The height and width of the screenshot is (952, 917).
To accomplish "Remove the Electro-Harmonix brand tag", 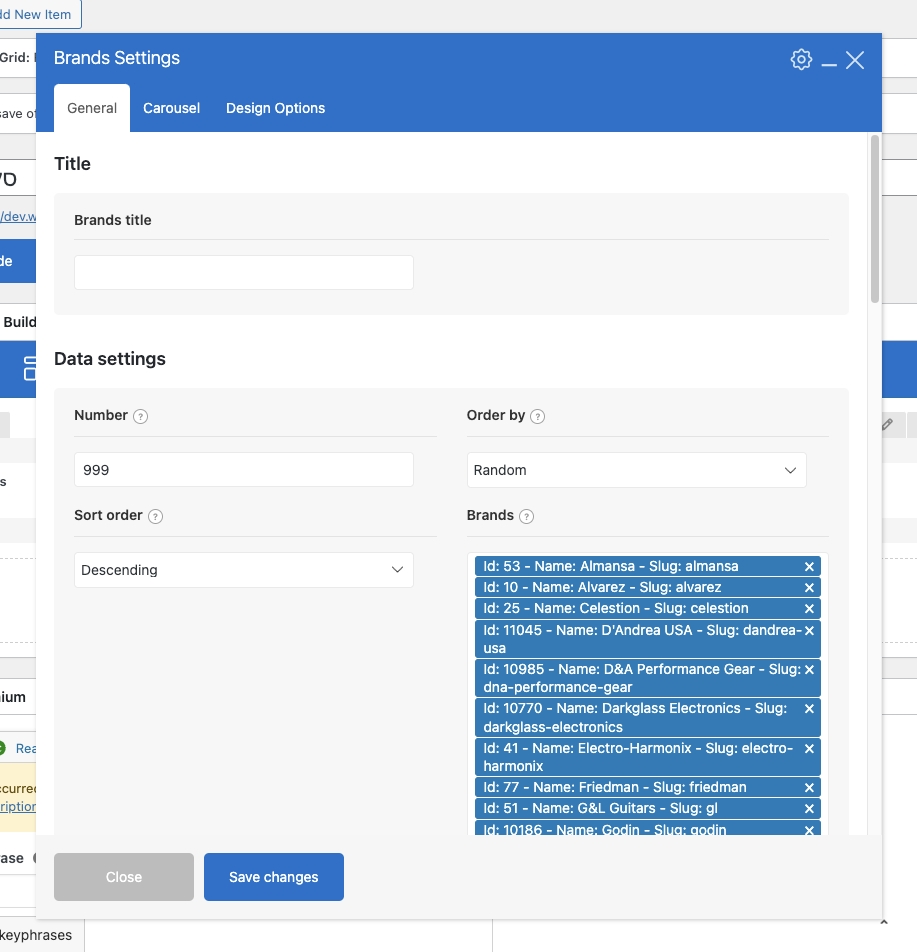I will point(809,749).
